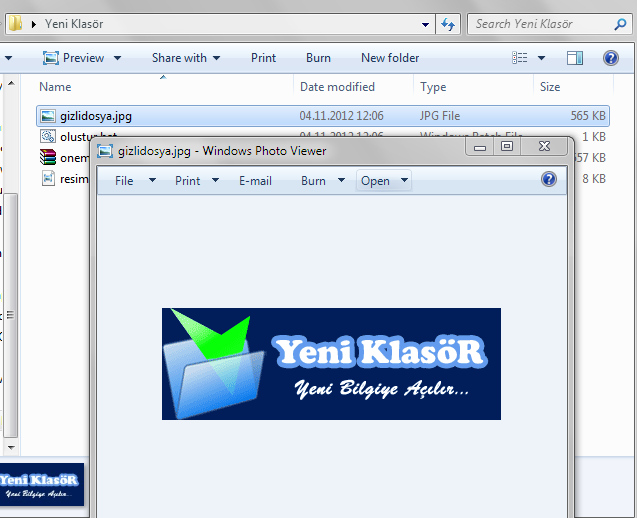This screenshot has width=637, height=518.
Task: Click the Photo Viewer help icon
Action: coord(548,180)
